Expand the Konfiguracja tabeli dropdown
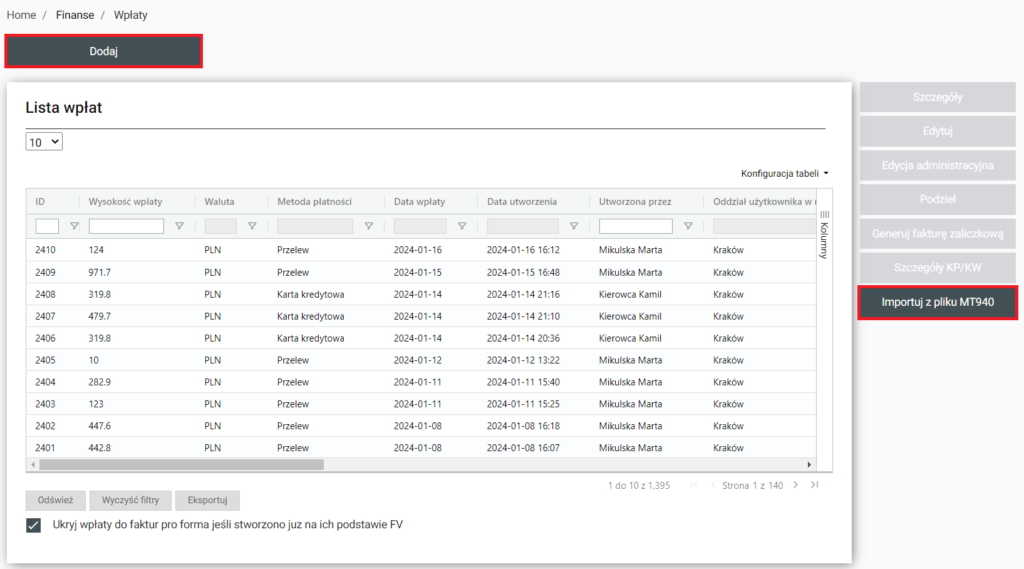 click(784, 173)
